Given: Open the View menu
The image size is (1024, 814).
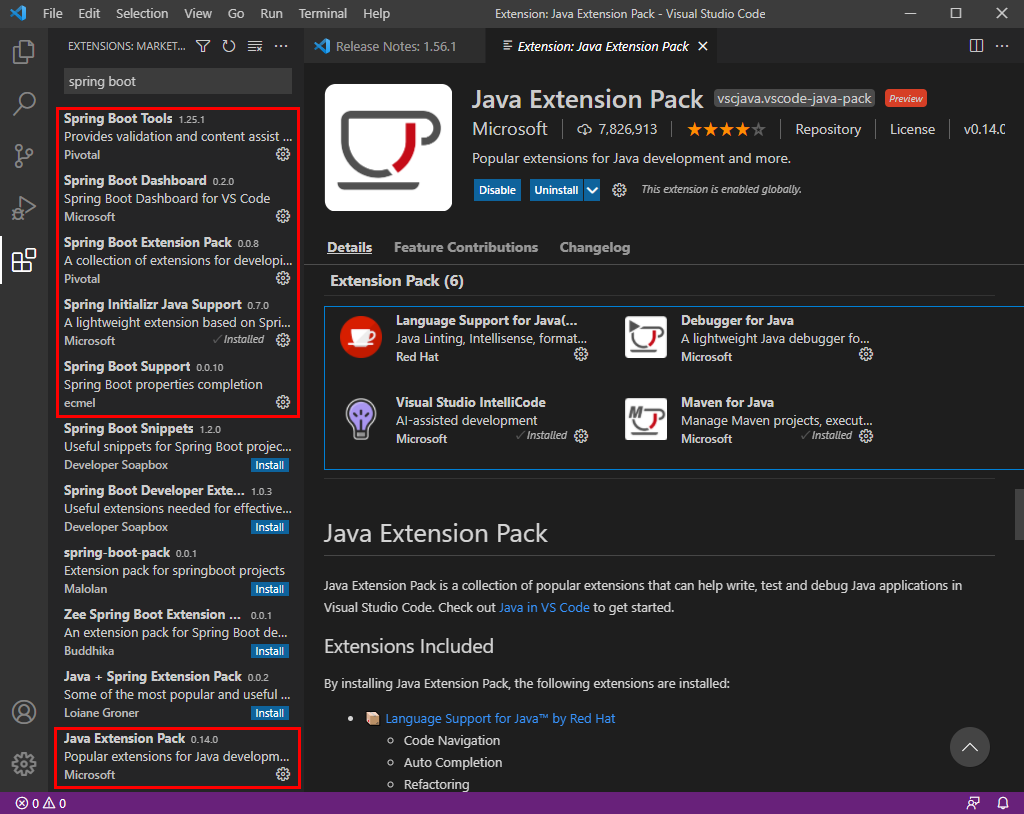Looking at the screenshot, I should tap(198, 13).
